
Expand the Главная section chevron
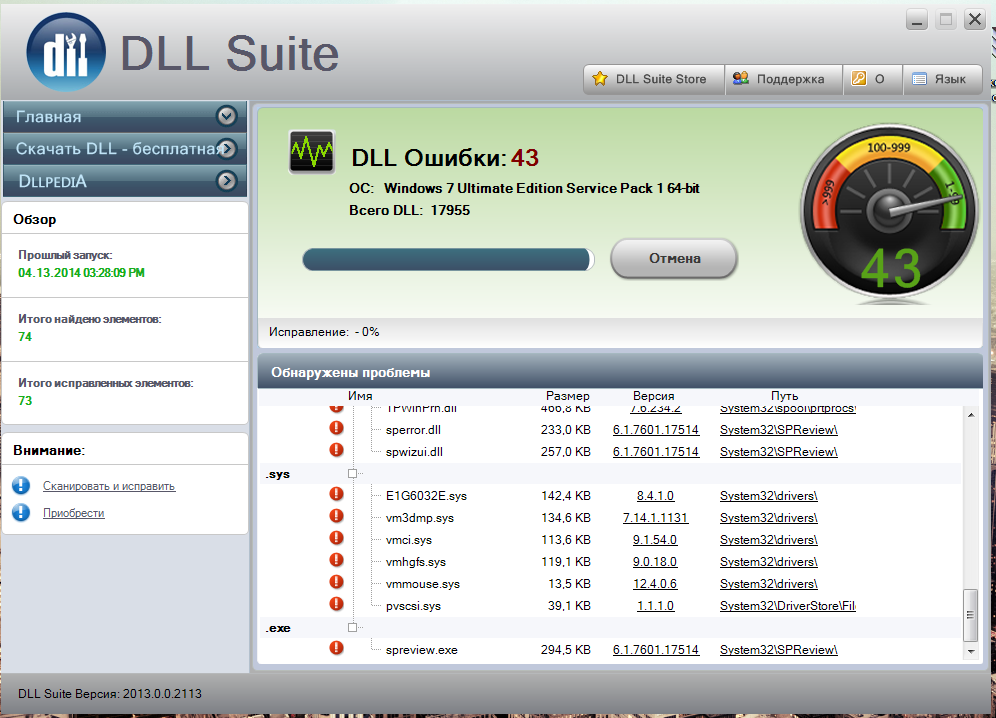[227, 116]
